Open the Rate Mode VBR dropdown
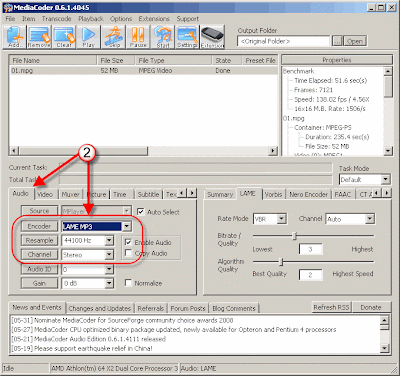Screen dimensions: 400x376 point(282,219)
